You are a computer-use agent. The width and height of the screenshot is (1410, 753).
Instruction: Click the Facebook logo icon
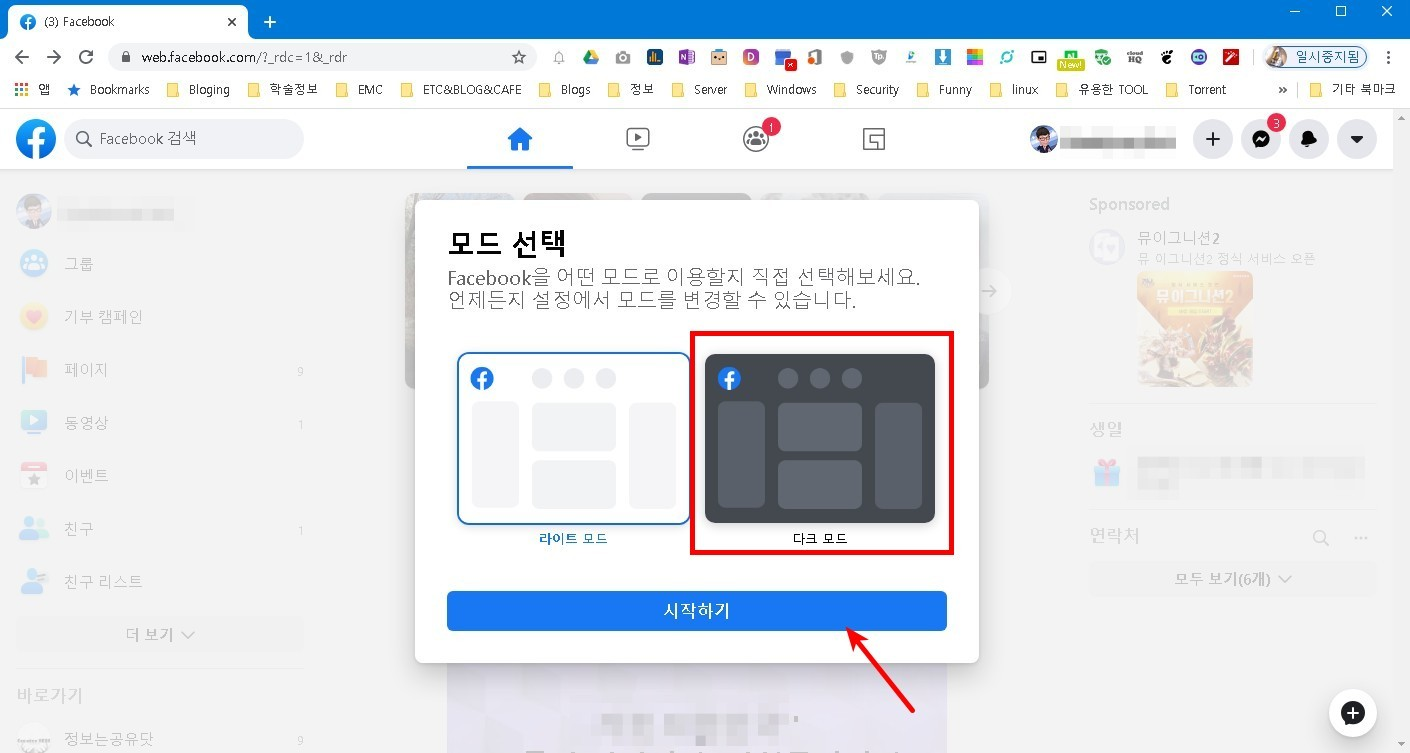pyautogui.click(x=36, y=139)
